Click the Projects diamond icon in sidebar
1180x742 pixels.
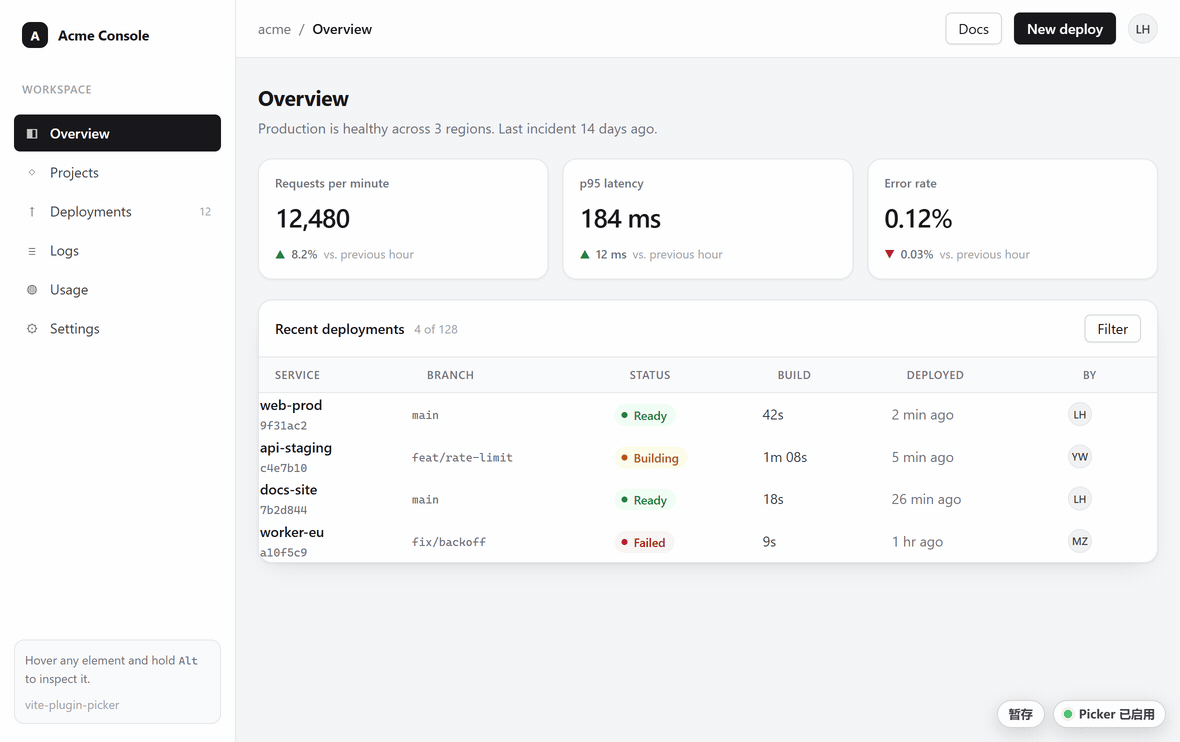pos(32,172)
